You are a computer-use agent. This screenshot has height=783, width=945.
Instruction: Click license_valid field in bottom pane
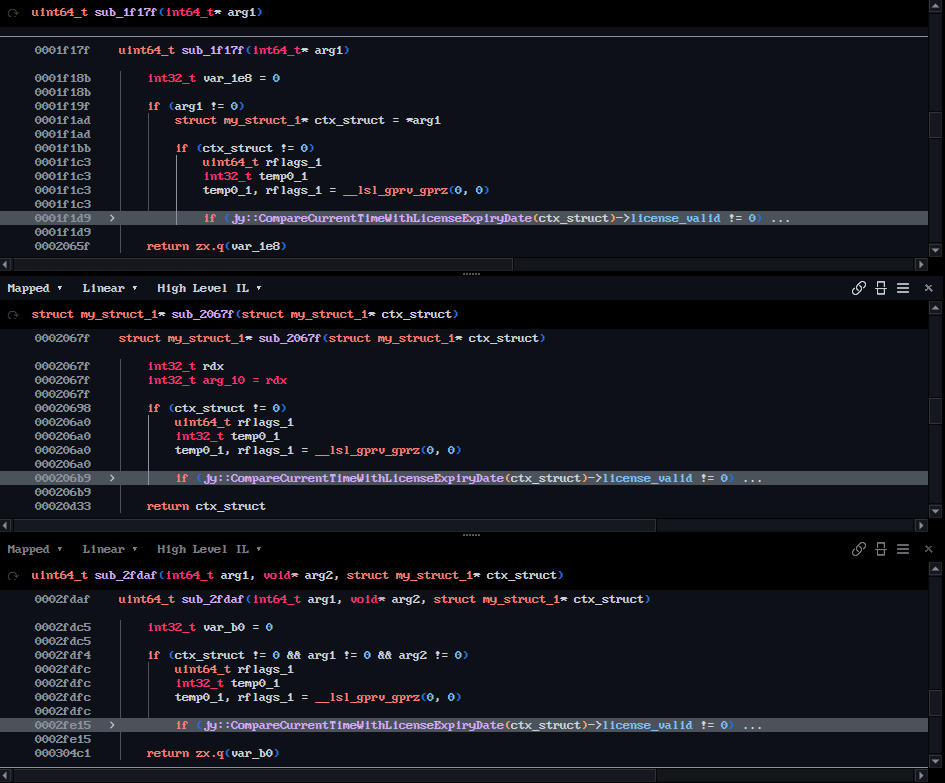click(x=646, y=725)
